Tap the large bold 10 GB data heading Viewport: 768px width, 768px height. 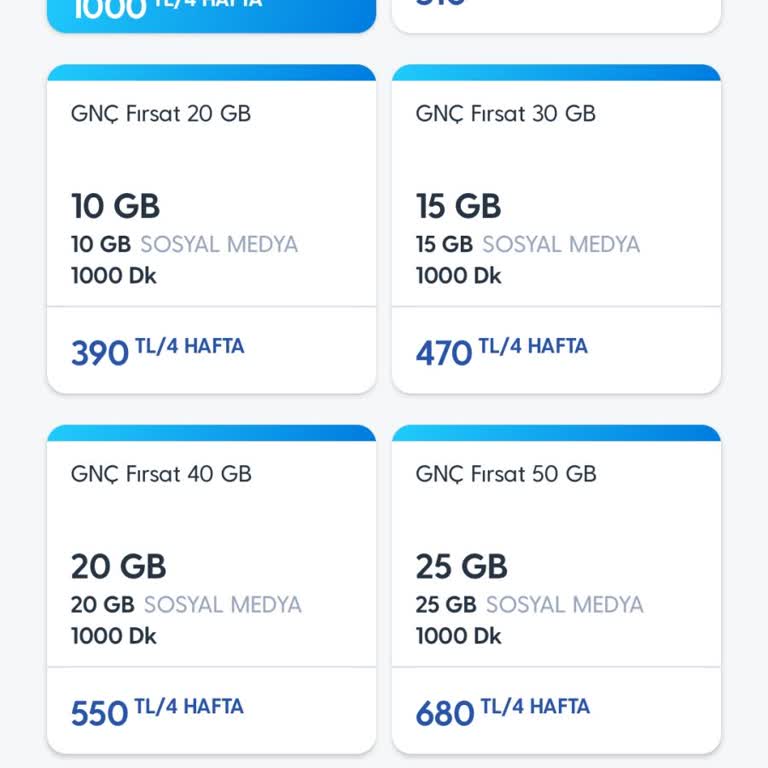(x=115, y=206)
